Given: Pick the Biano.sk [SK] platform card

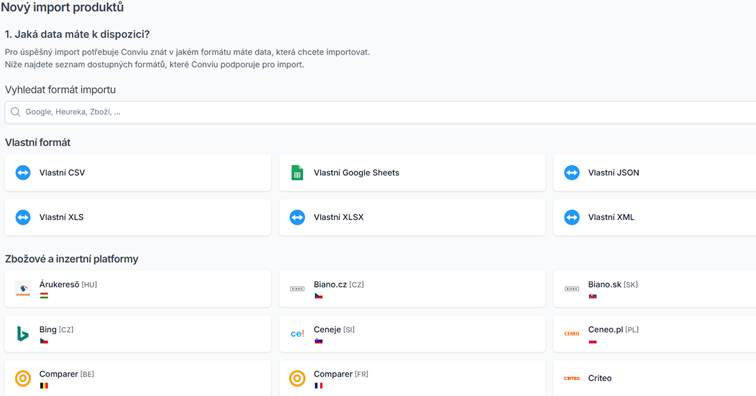Looking at the screenshot, I should pos(655,289).
